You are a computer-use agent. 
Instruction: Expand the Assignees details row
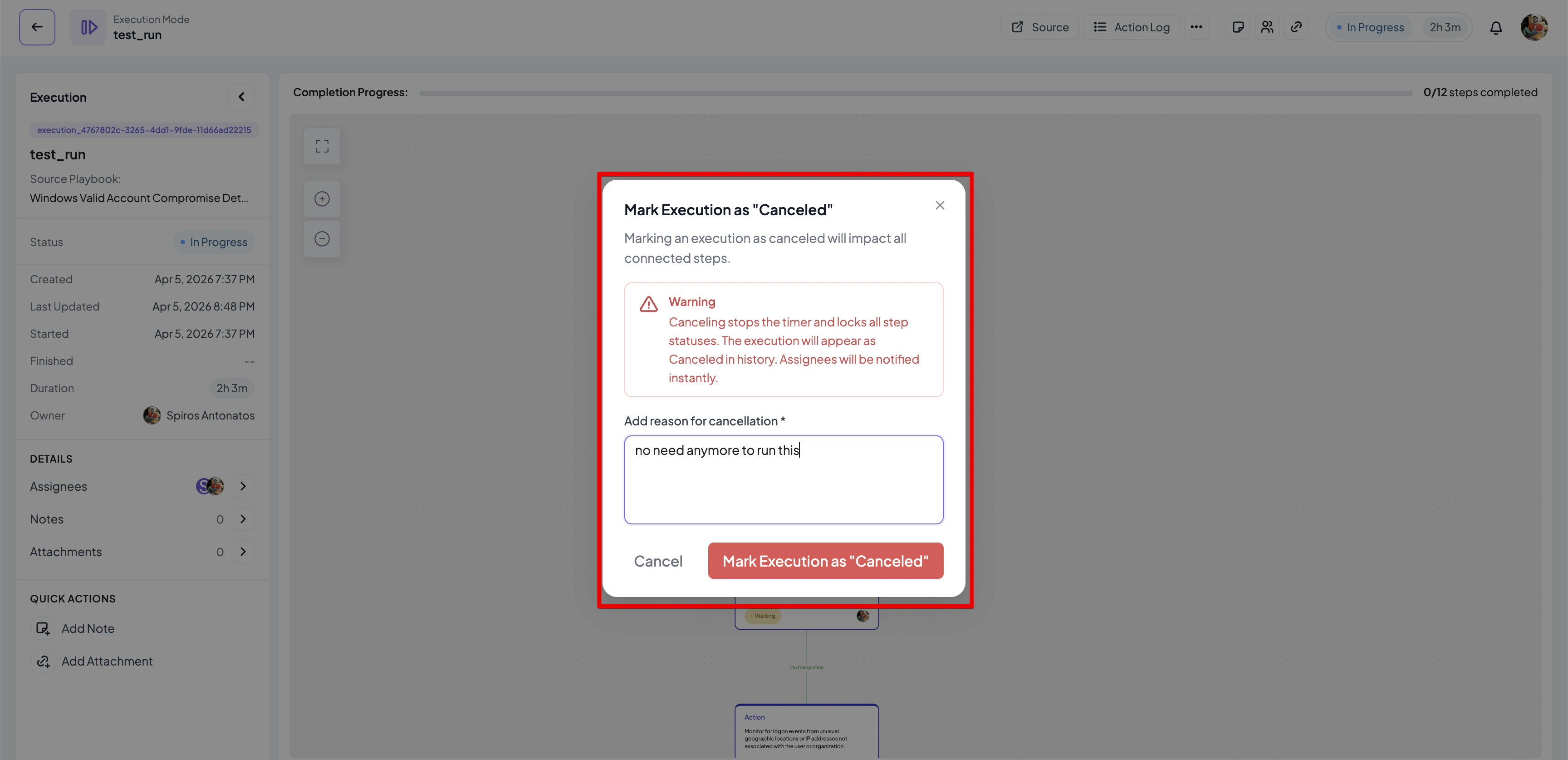tap(243, 486)
